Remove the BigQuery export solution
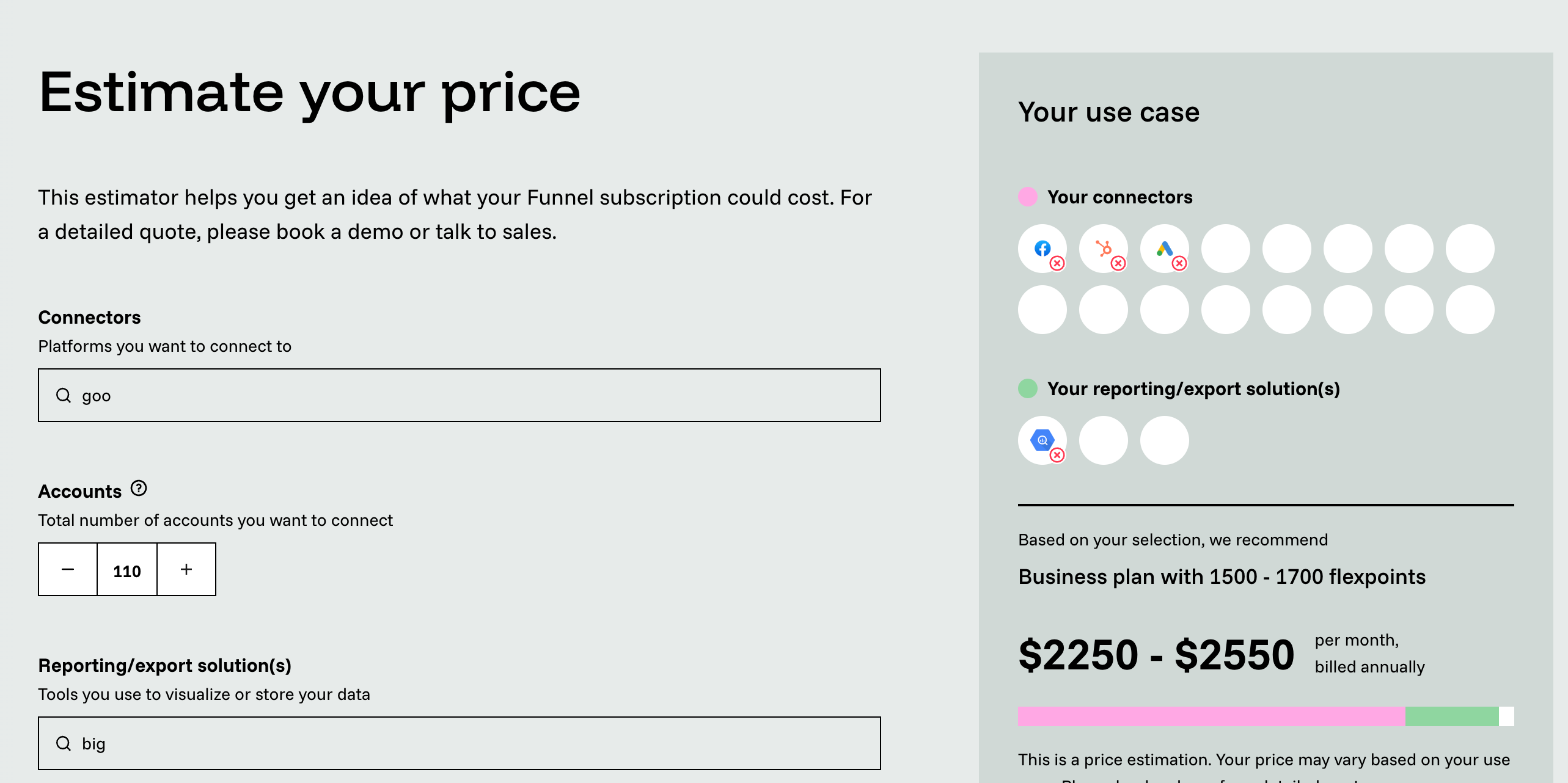 (1057, 455)
